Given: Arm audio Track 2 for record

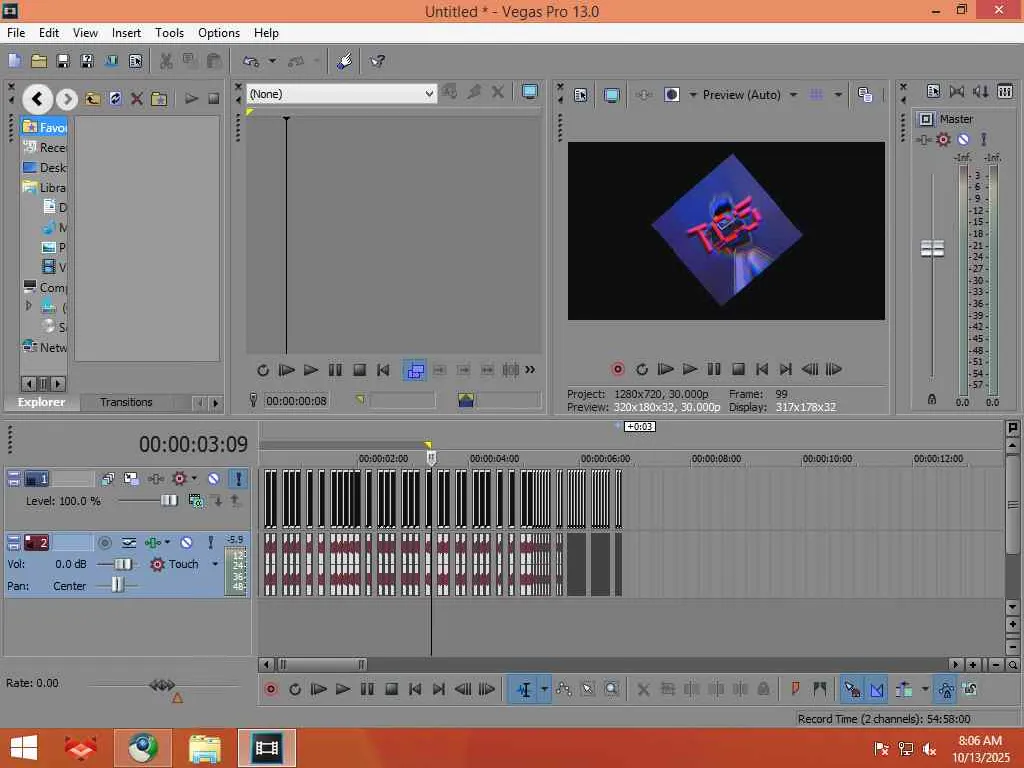Looking at the screenshot, I should point(104,543).
